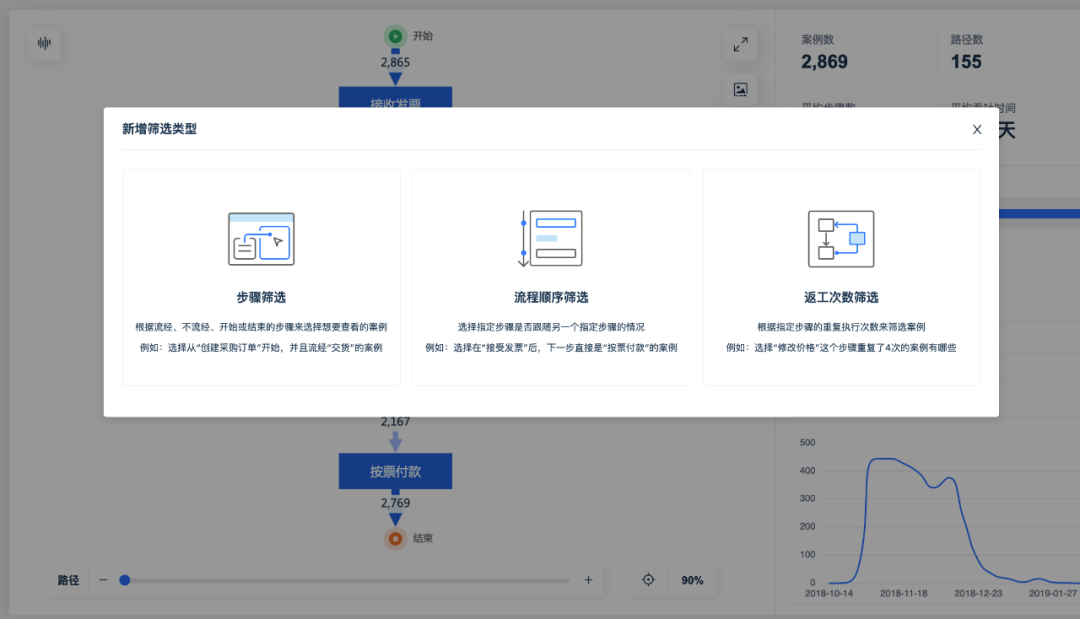Click the 返工次数筛选 flowchart illustration icon
1080x619 pixels.
click(840, 238)
